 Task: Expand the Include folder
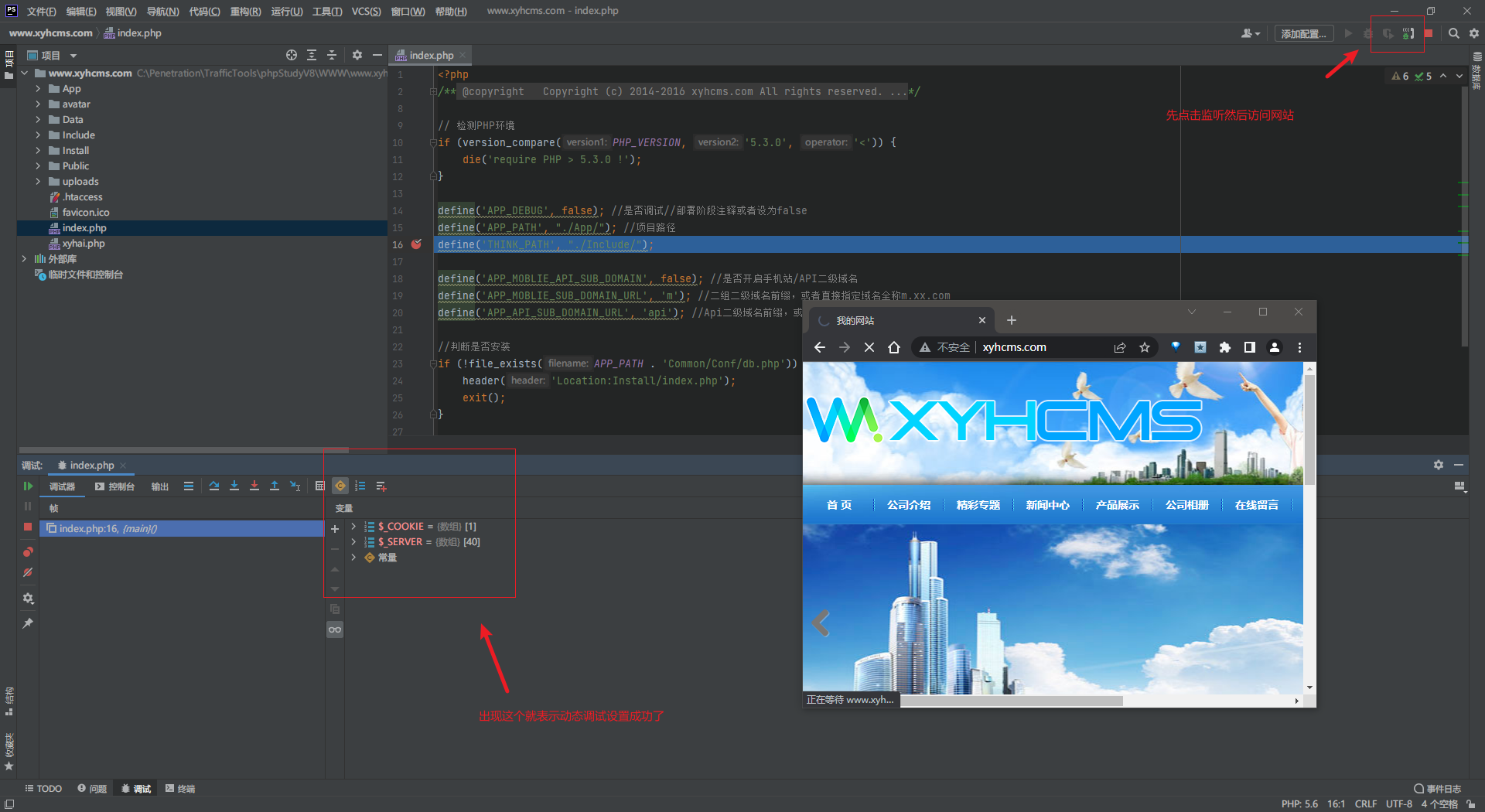(x=38, y=135)
